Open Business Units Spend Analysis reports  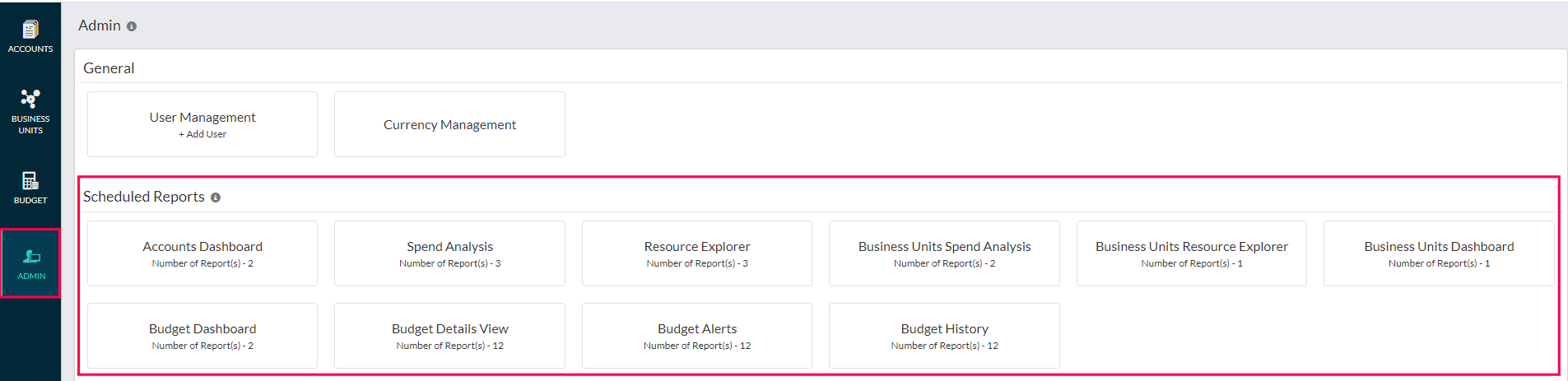coord(944,253)
